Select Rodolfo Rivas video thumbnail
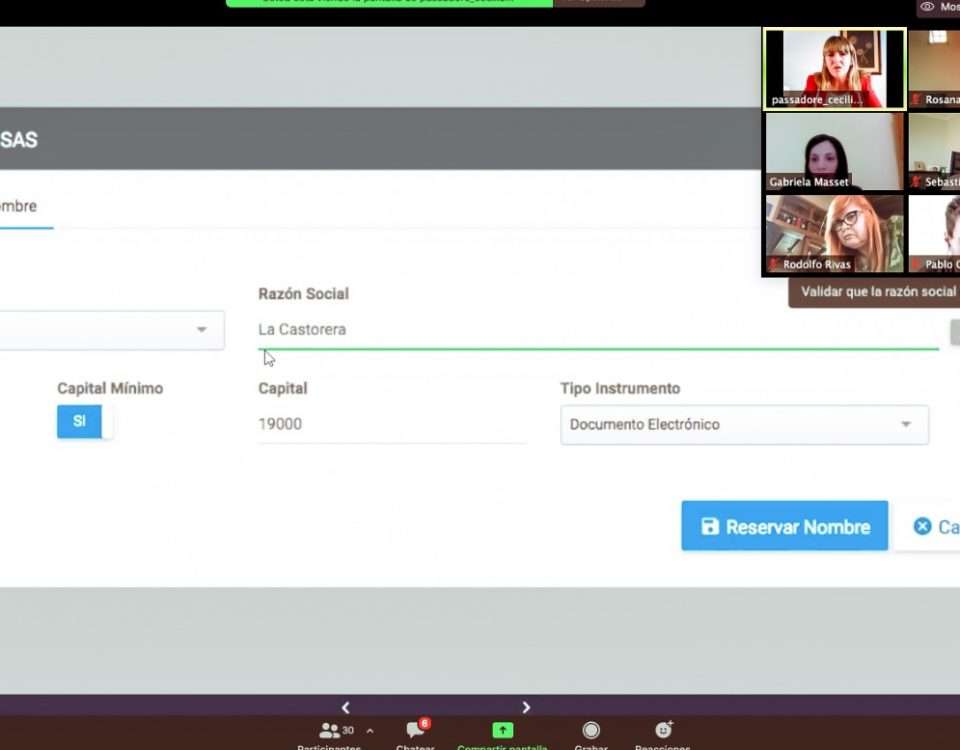The width and height of the screenshot is (960, 750). [834, 233]
